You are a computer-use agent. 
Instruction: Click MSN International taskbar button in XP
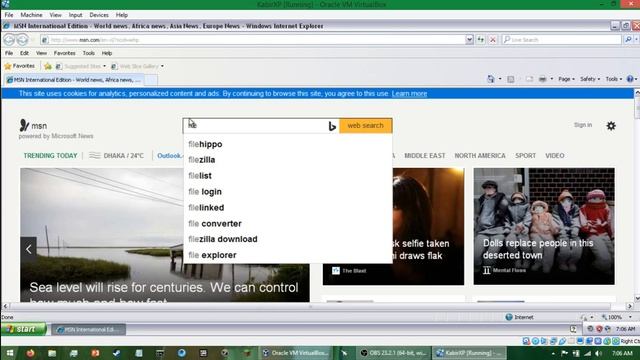coord(89,329)
